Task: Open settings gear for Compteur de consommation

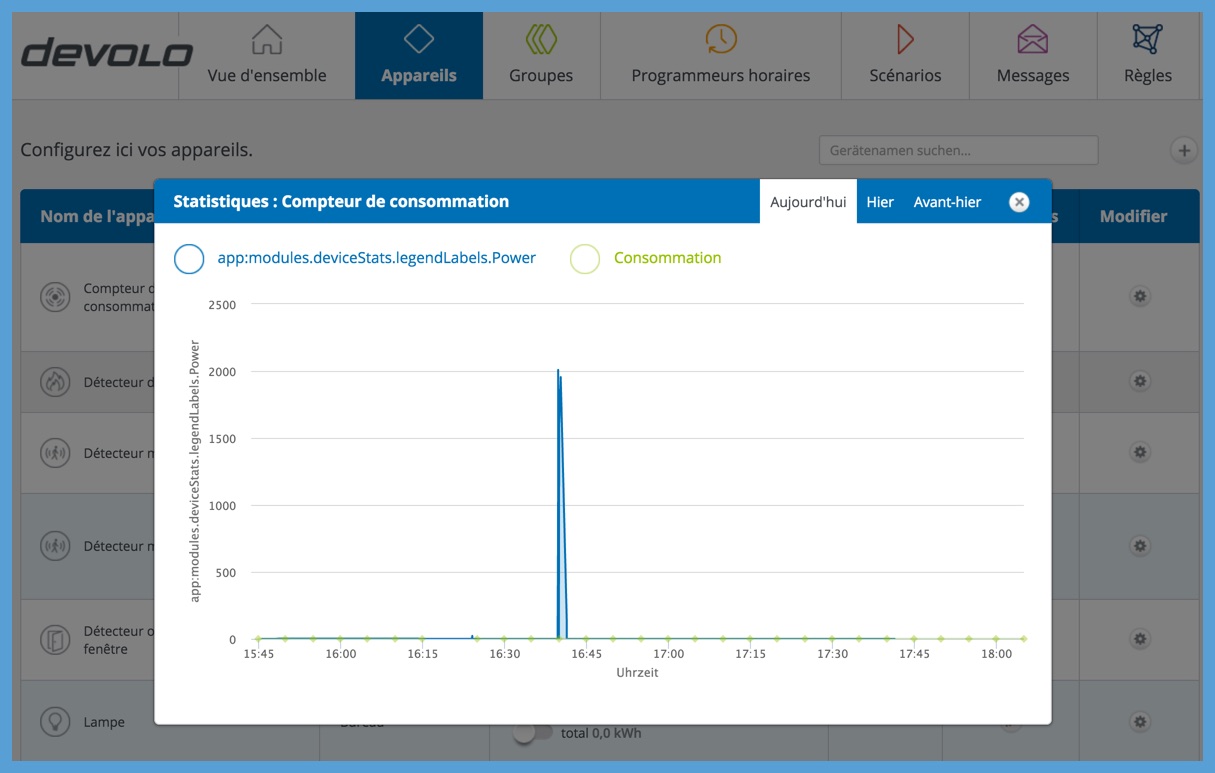Action: pos(1139,296)
